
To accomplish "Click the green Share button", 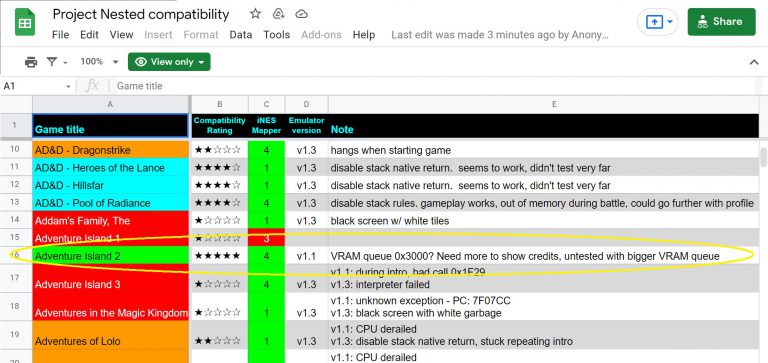I will coord(721,22).
